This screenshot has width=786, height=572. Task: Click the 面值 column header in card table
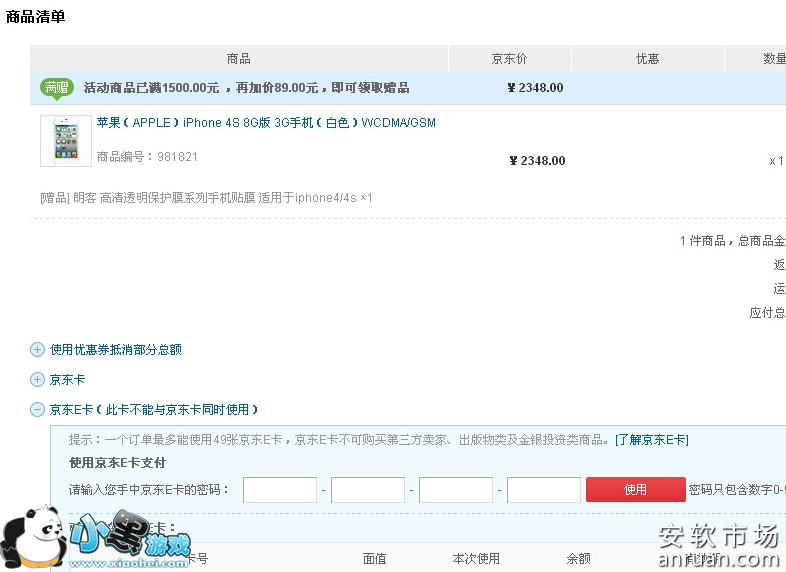[374, 558]
